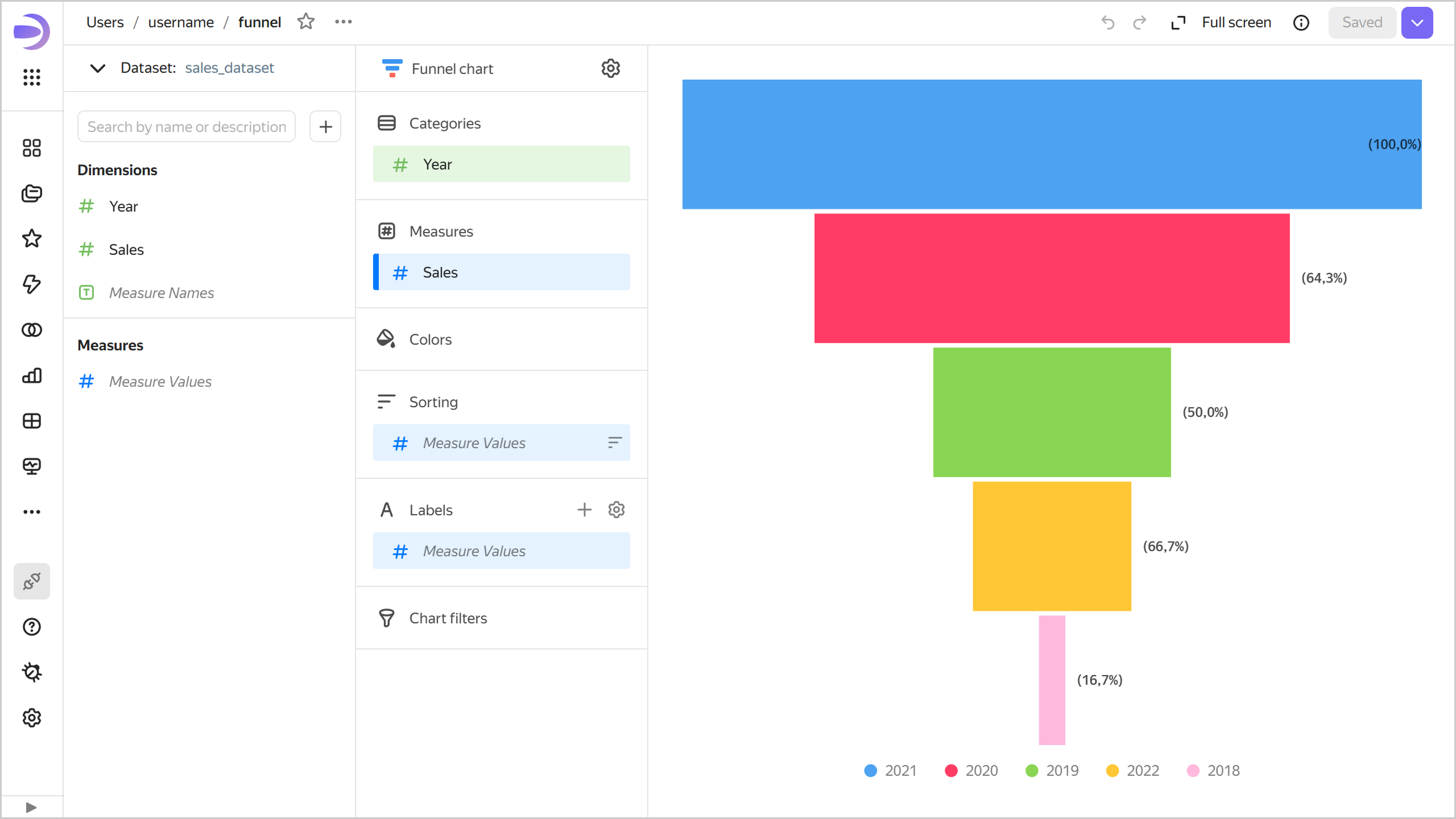The width and height of the screenshot is (1456, 819).
Task: Collapse the Dataset panel chevron
Action: point(98,68)
